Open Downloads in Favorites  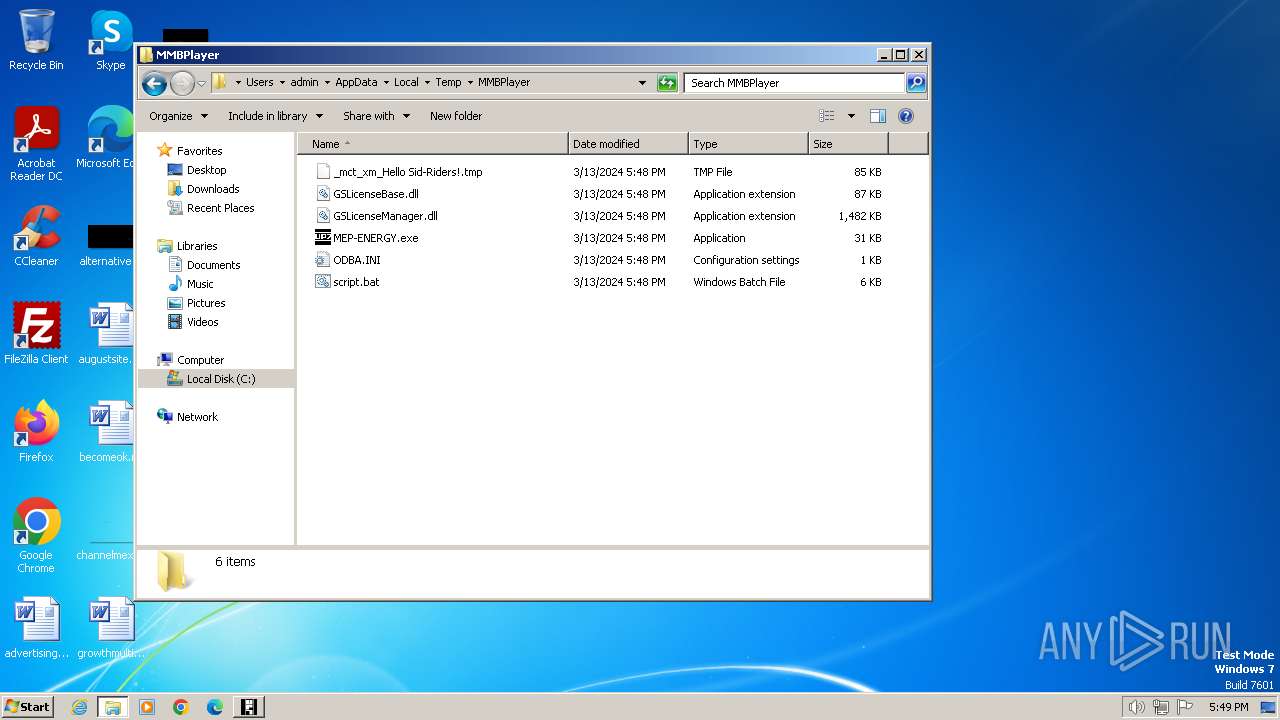(x=212, y=189)
